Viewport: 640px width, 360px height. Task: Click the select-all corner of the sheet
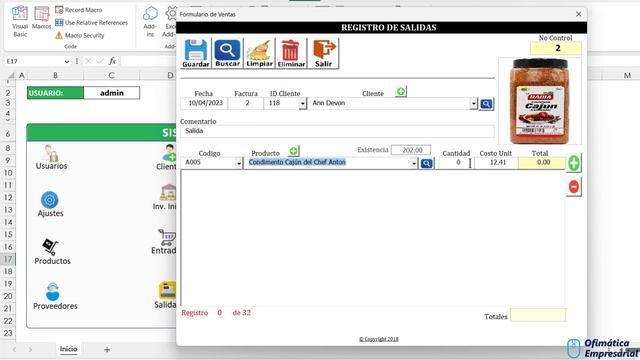pyautogui.click(x=11, y=76)
